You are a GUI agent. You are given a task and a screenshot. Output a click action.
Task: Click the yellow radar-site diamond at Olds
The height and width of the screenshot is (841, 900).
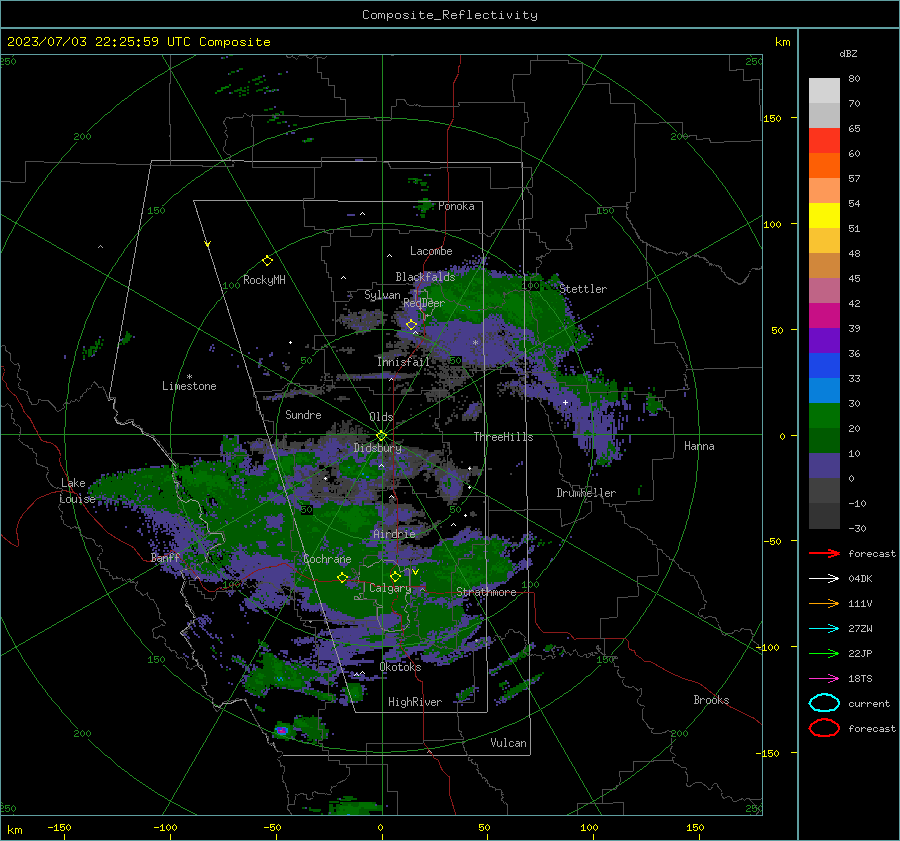[381, 436]
